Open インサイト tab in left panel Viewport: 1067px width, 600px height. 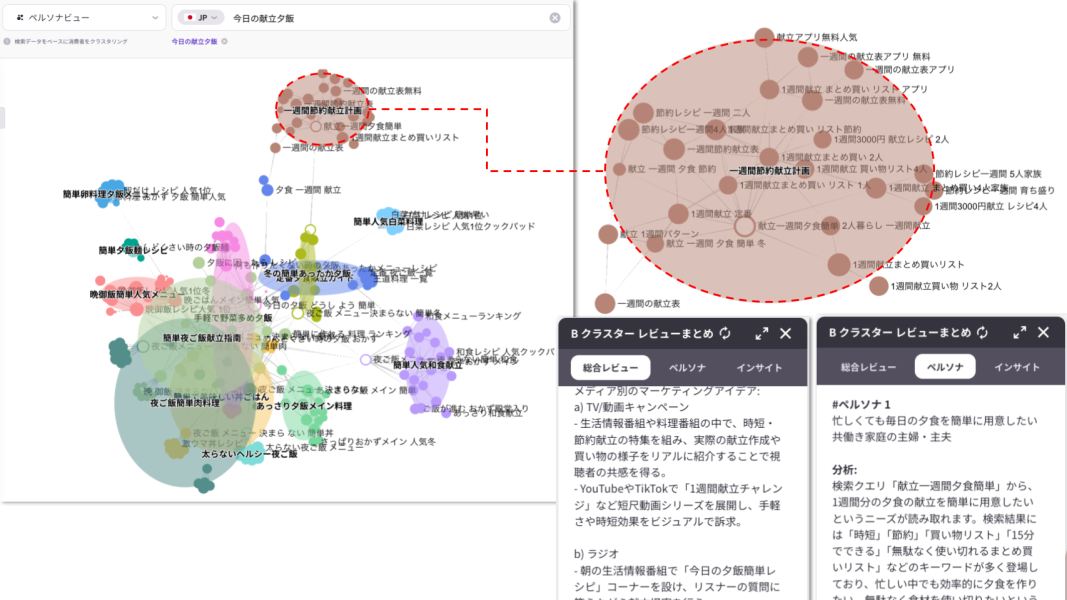(759, 367)
